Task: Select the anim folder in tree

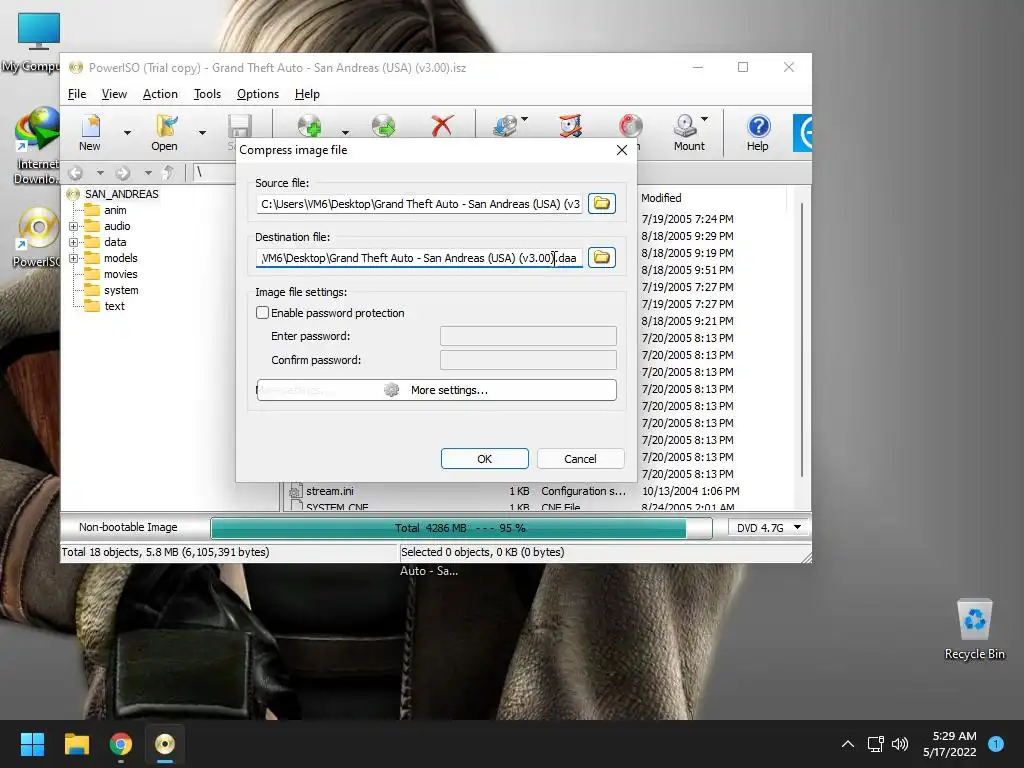Action: click(115, 210)
